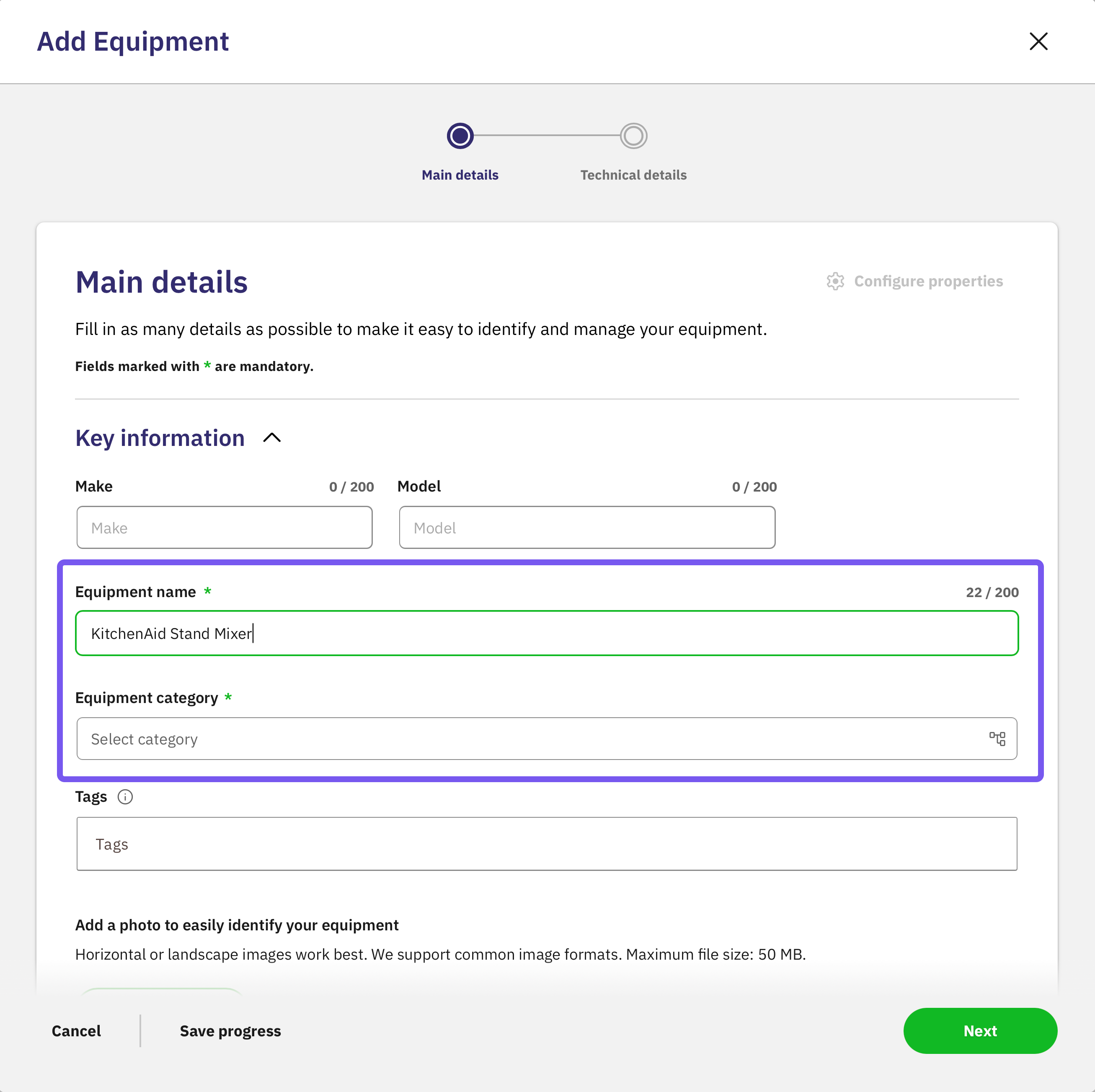Click the Cancel button
Viewport: 1095px width, 1092px height.
pos(77,1031)
